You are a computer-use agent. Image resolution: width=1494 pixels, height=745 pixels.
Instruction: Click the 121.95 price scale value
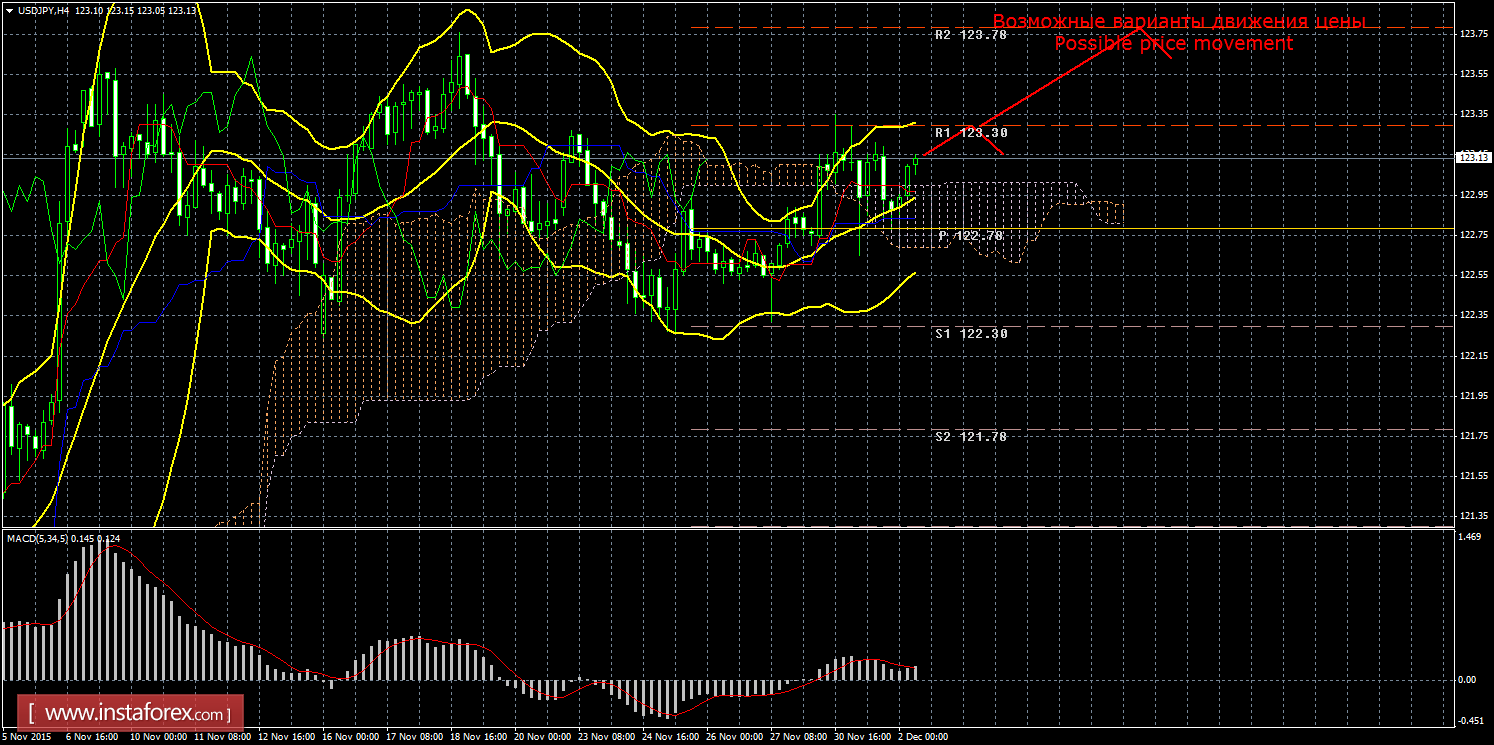[1473, 396]
